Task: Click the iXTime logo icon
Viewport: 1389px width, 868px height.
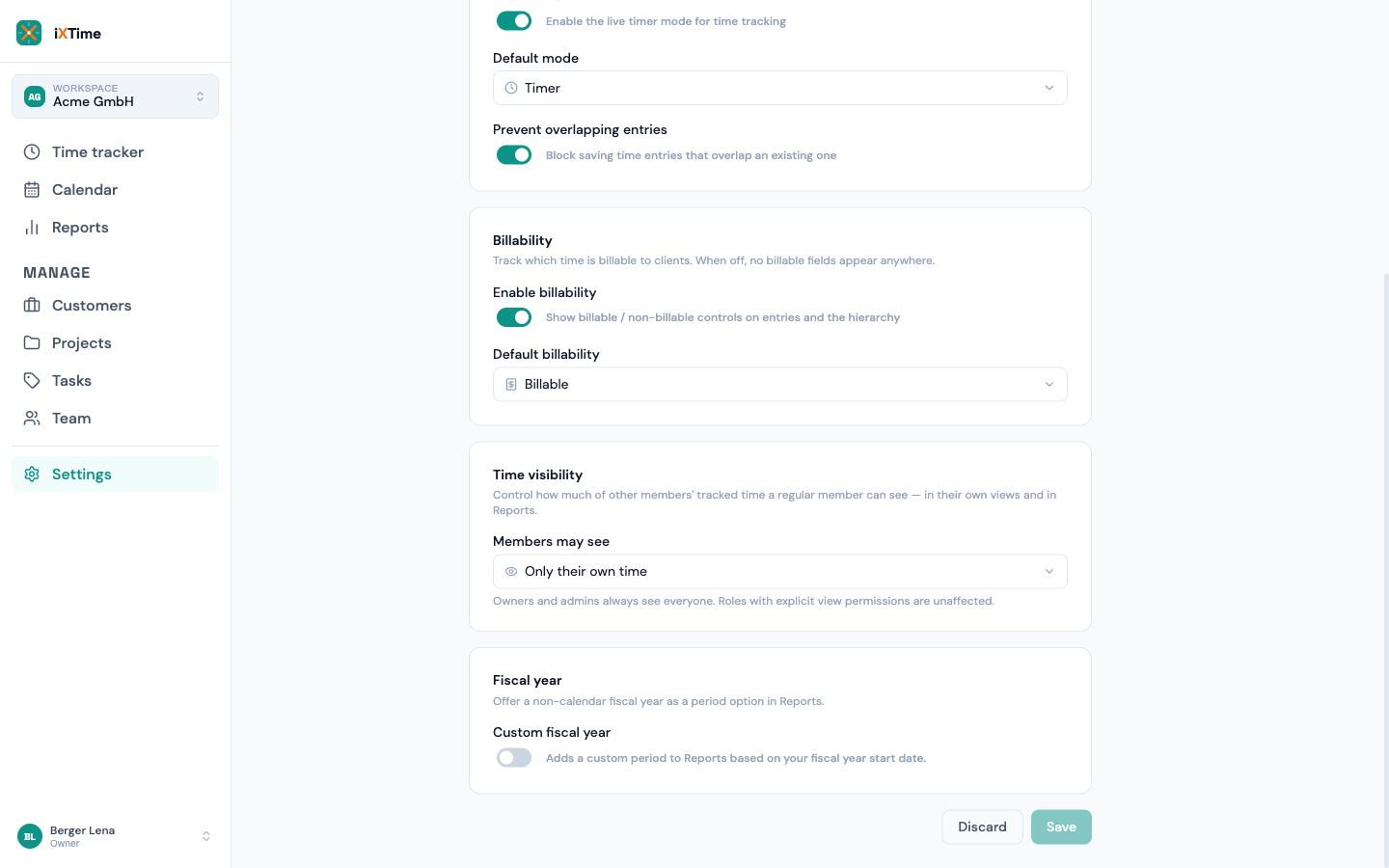Action: [x=29, y=33]
